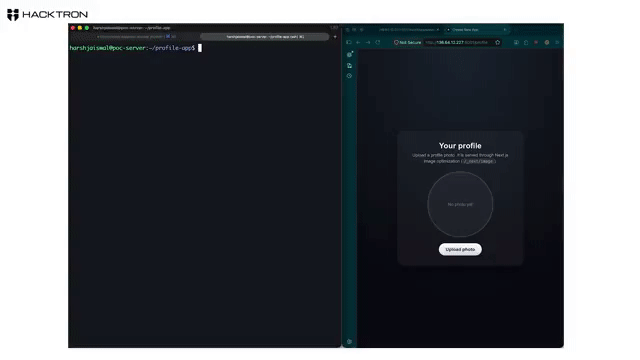
Task: Close the first browser tab
Action: click(438, 30)
